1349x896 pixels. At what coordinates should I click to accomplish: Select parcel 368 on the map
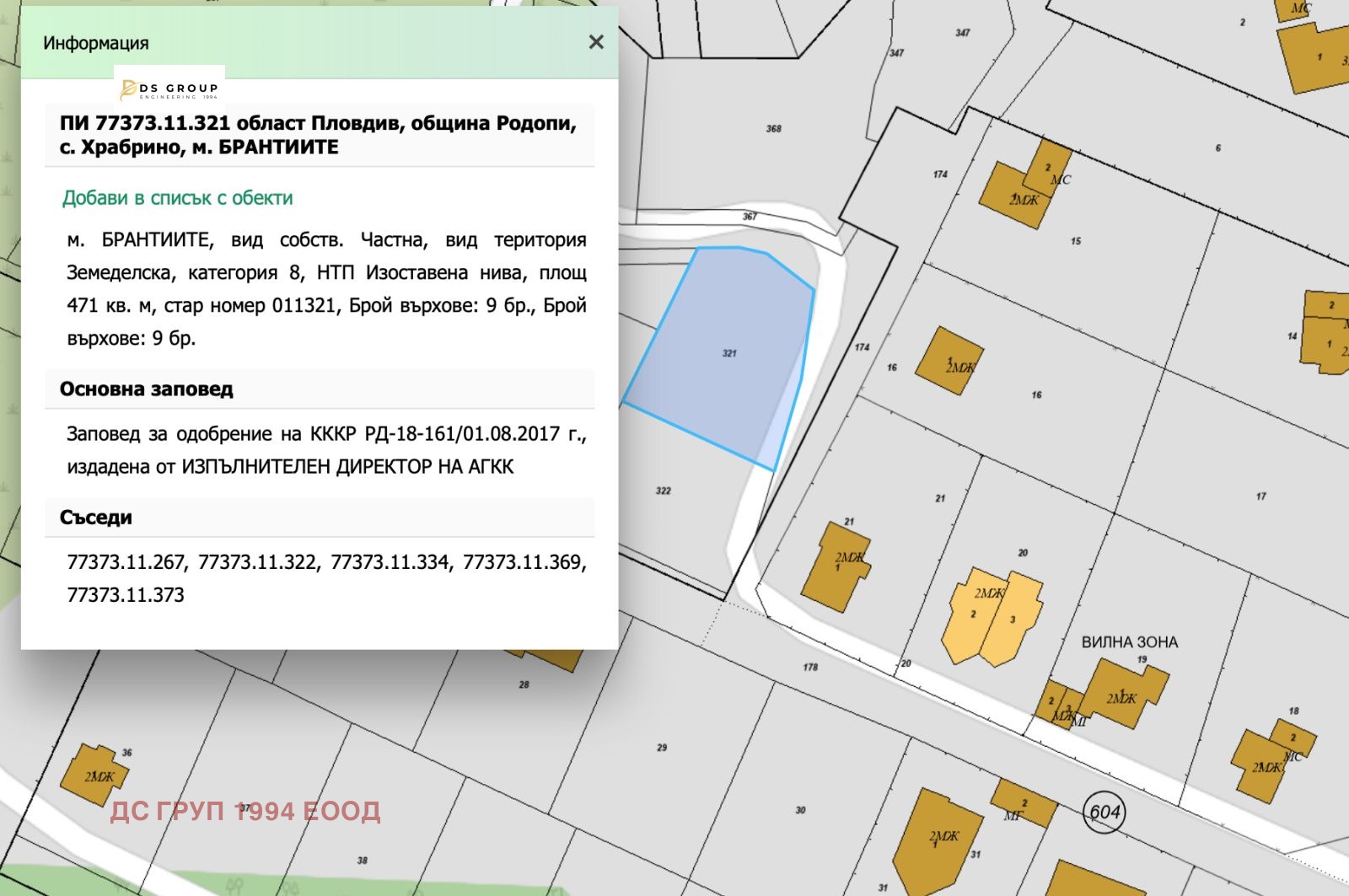click(773, 129)
